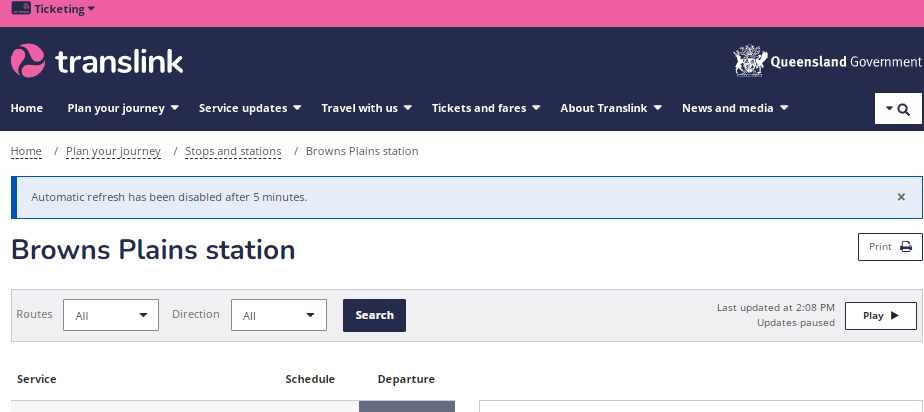Click the Stops and stations breadcrumb link
This screenshot has height=412, width=924.
pos(233,152)
